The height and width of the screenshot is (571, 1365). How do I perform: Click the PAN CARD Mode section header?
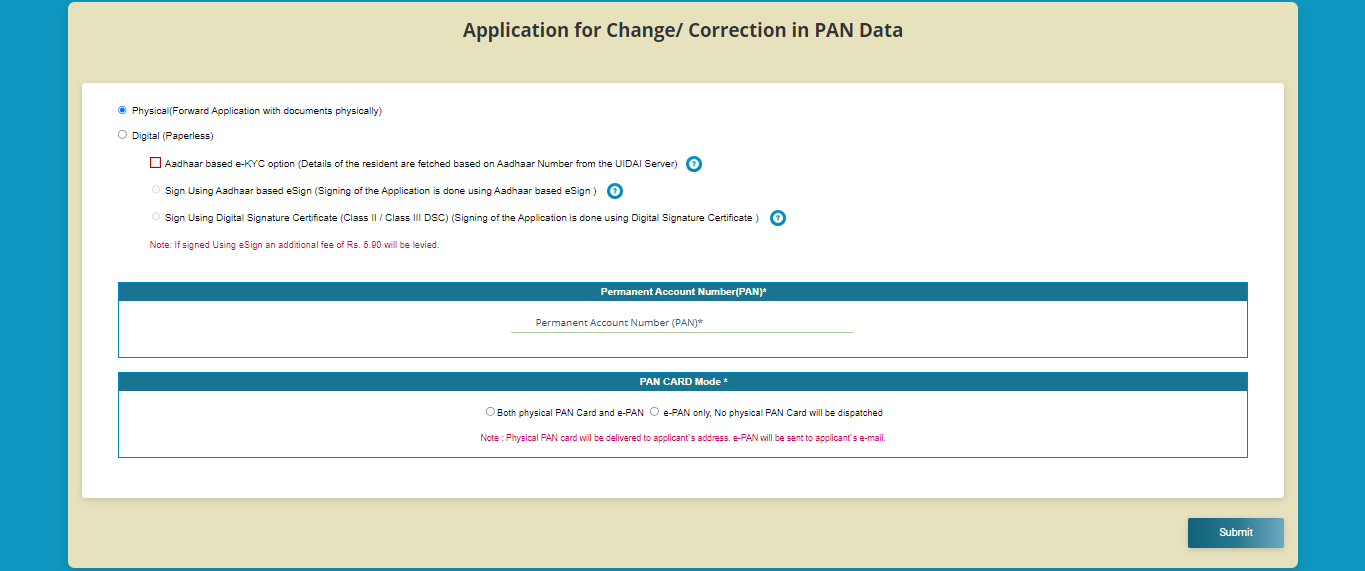tap(683, 382)
